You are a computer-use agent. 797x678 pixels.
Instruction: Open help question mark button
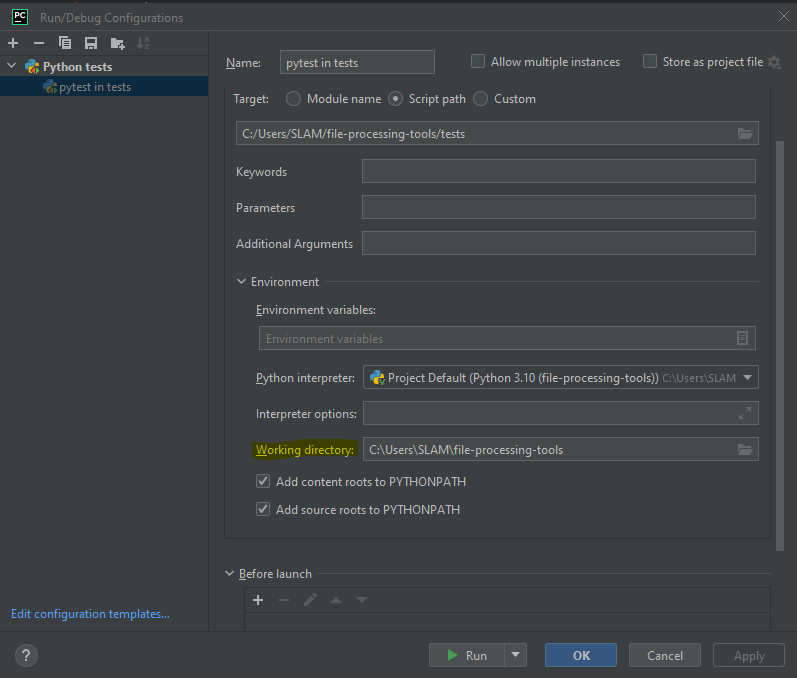pos(26,655)
